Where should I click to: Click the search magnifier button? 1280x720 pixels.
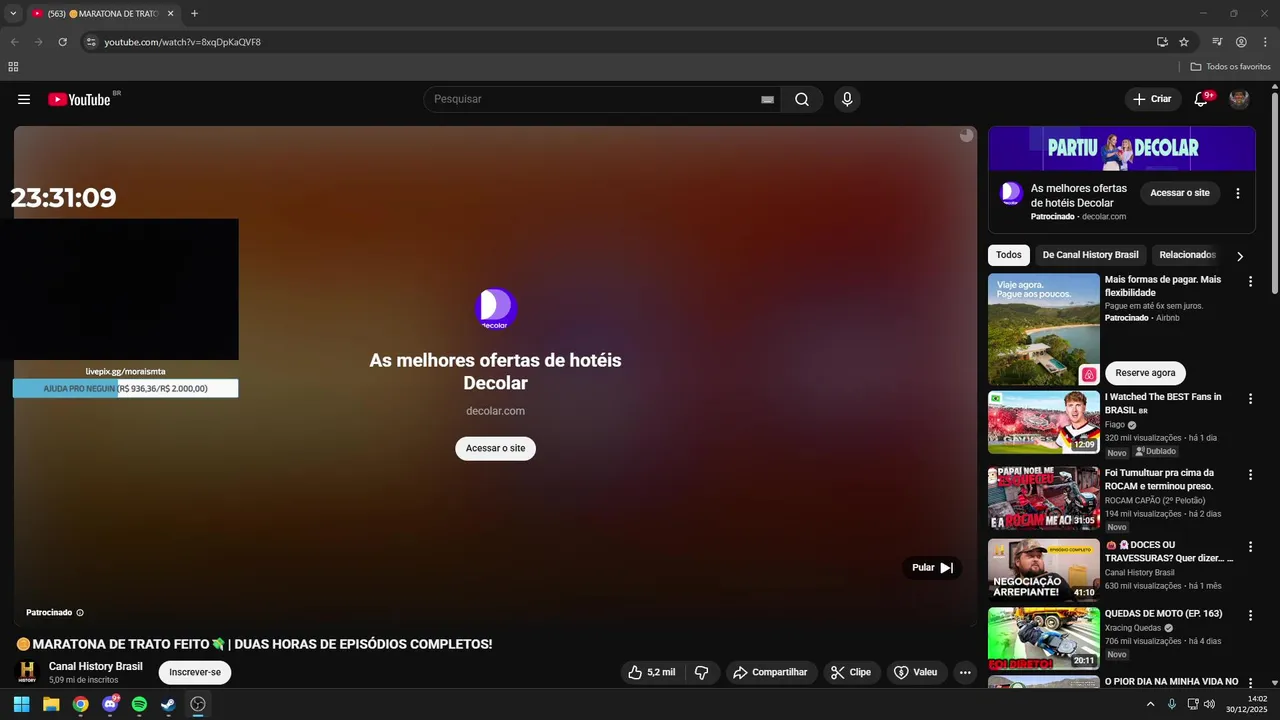(x=802, y=99)
